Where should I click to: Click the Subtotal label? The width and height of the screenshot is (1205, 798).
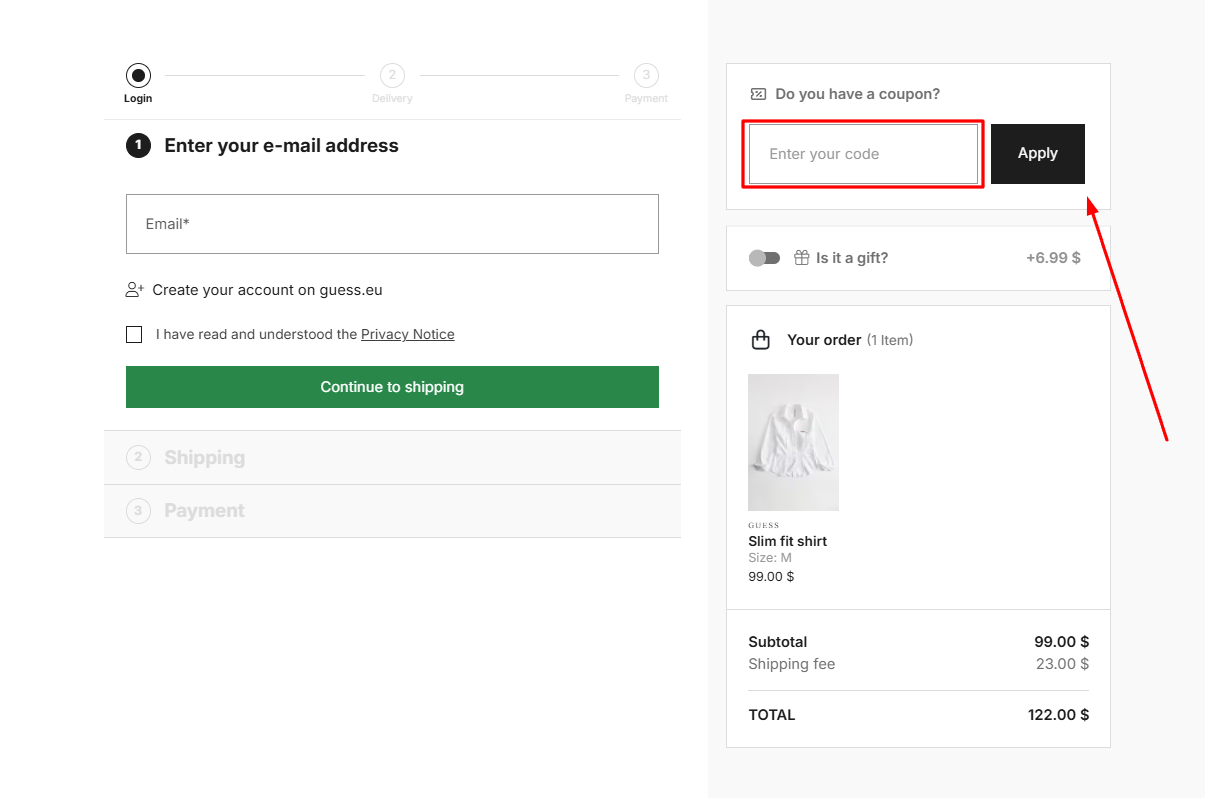pyautogui.click(x=778, y=642)
